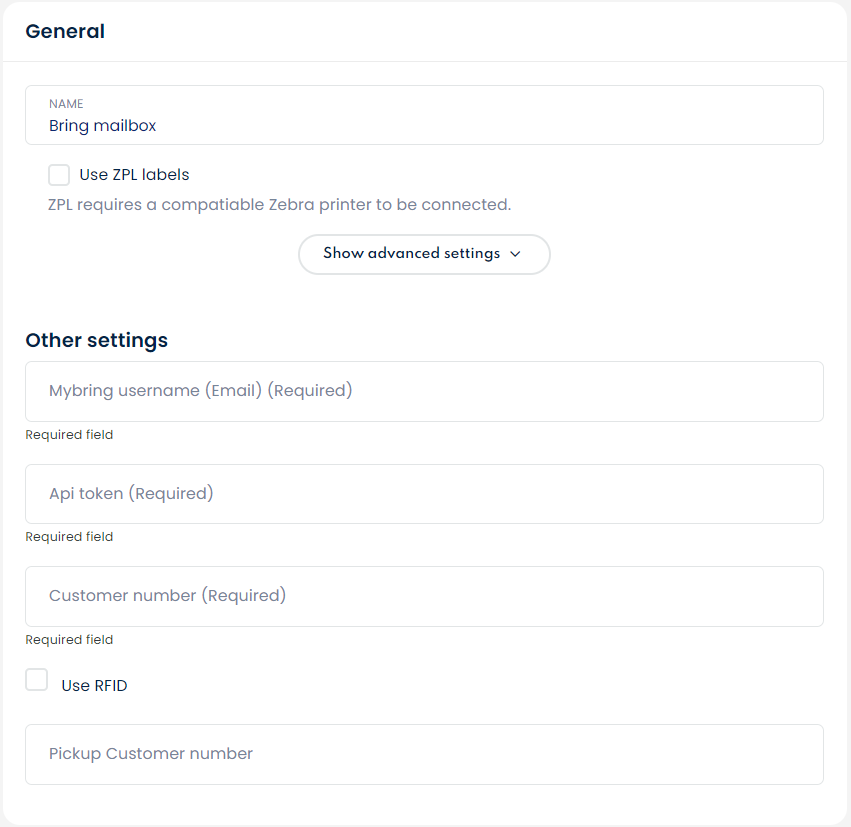The height and width of the screenshot is (827, 851).
Task: Click "Required field" message under Customer number
Action: click(69, 640)
